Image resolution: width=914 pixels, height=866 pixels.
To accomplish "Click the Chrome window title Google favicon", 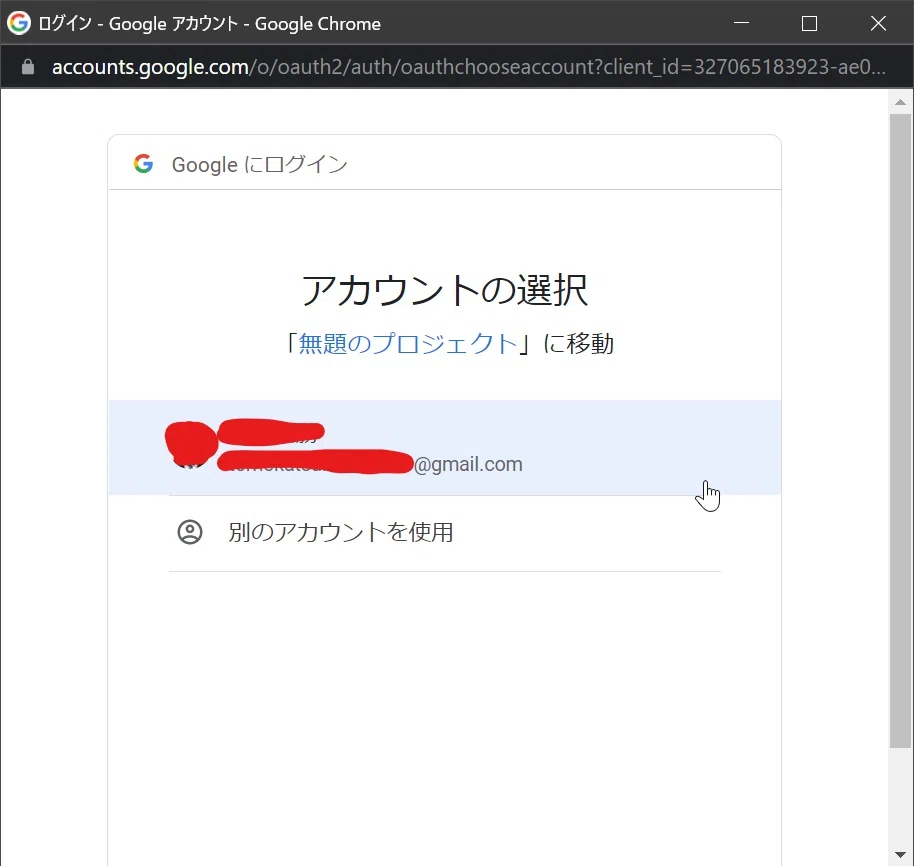I will 19,23.
